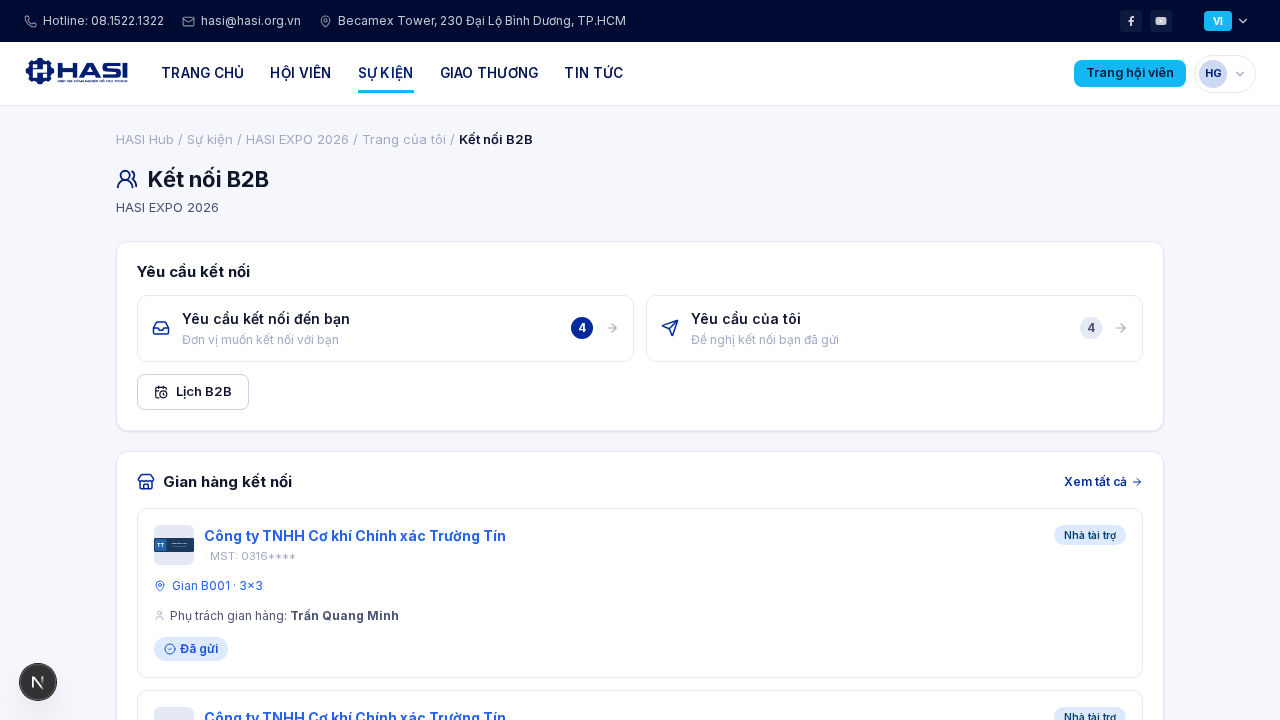Open Yêu cầu của tôi card
1280x720 pixels.
click(894, 328)
